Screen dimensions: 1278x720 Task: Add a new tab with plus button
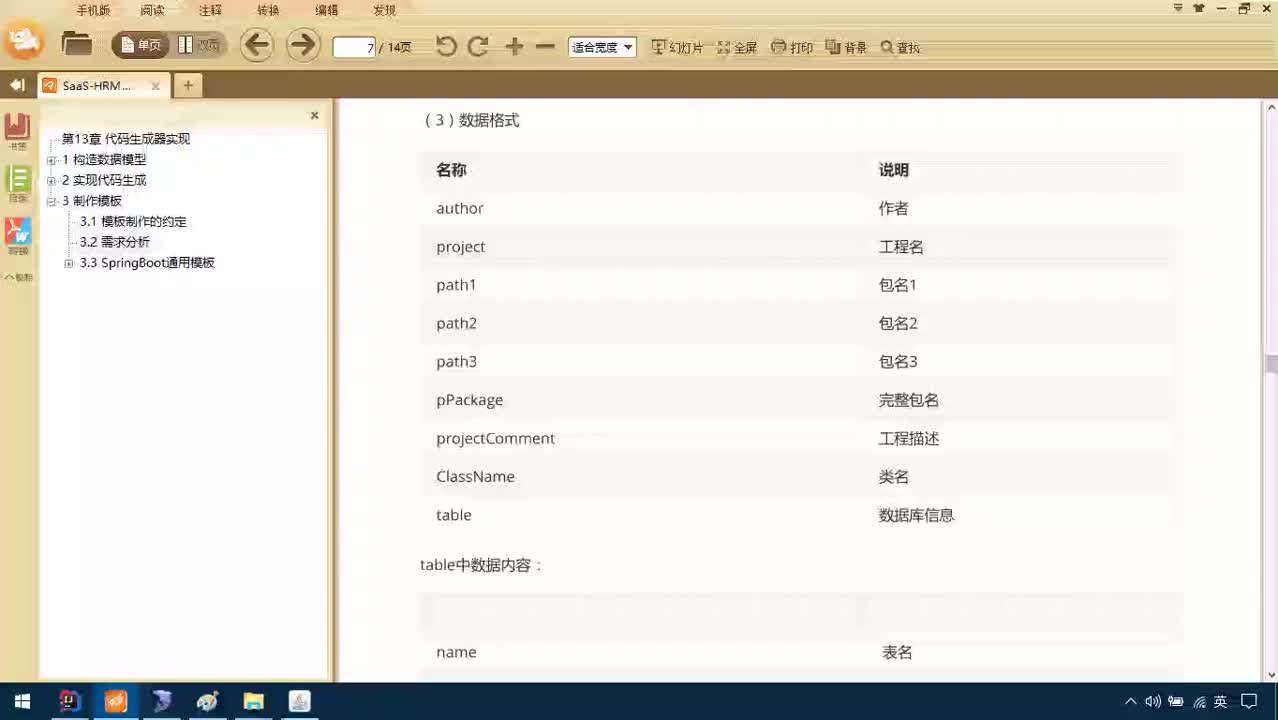pos(187,85)
